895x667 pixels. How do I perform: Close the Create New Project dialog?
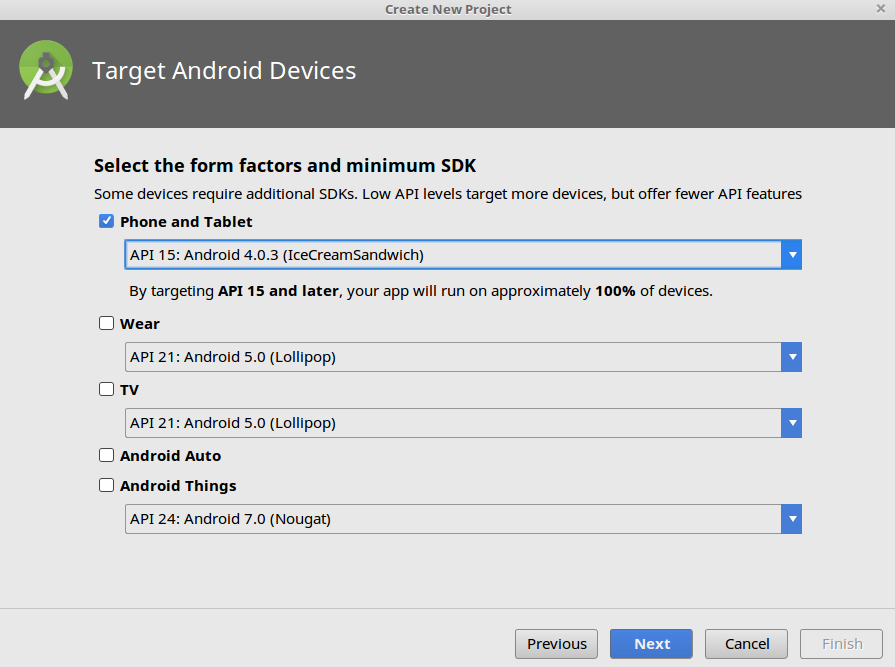click(x=881, y=9)
